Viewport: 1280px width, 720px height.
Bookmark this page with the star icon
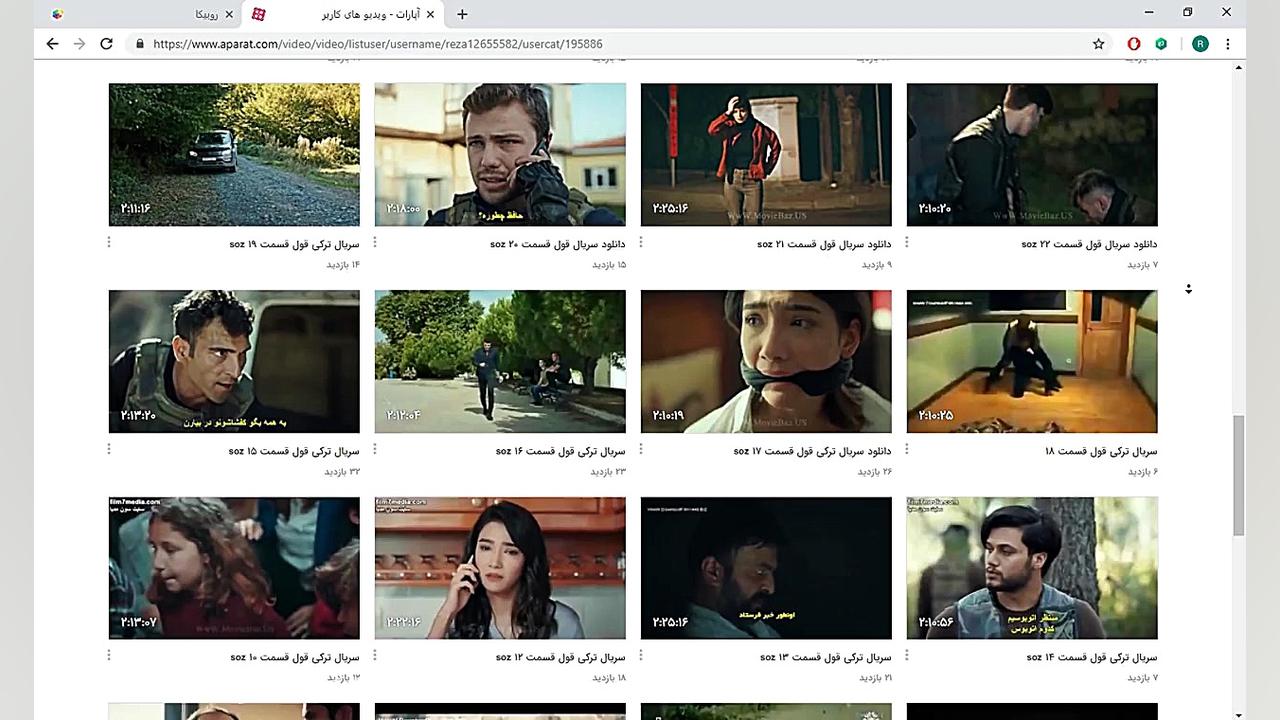1098,44
